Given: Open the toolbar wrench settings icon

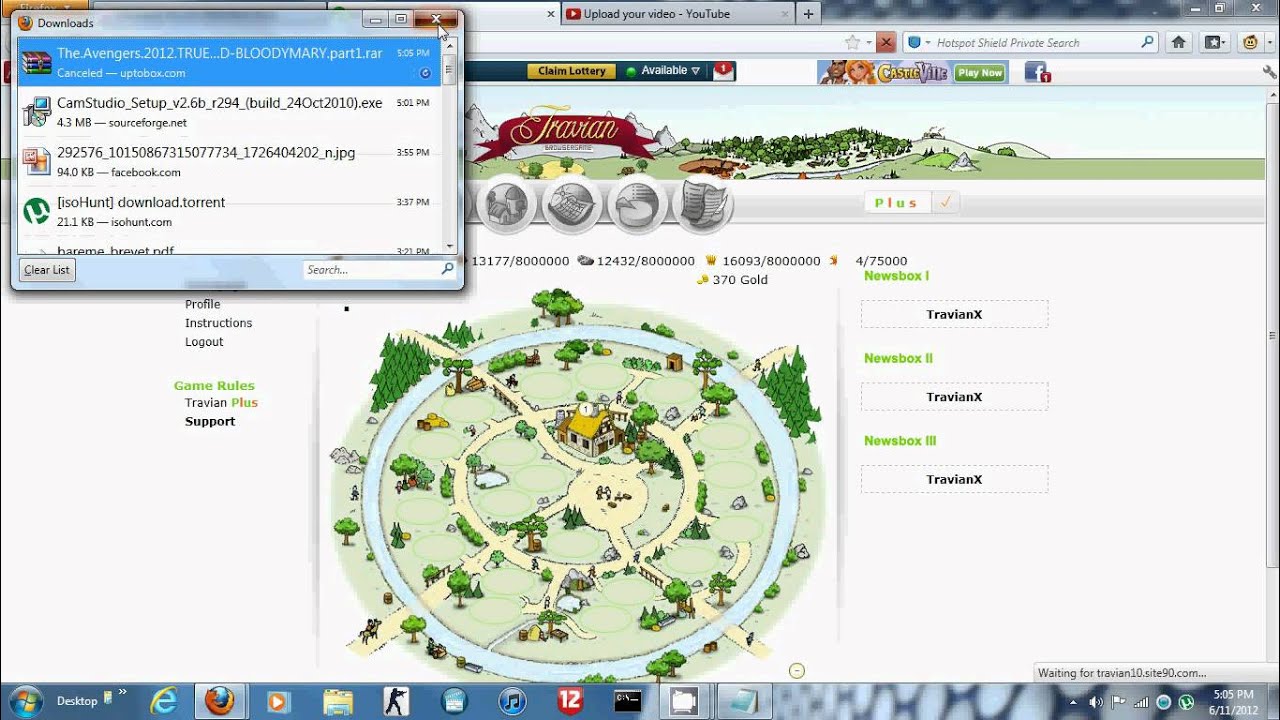Looking at the screenshot, I should click(1270, 72).
